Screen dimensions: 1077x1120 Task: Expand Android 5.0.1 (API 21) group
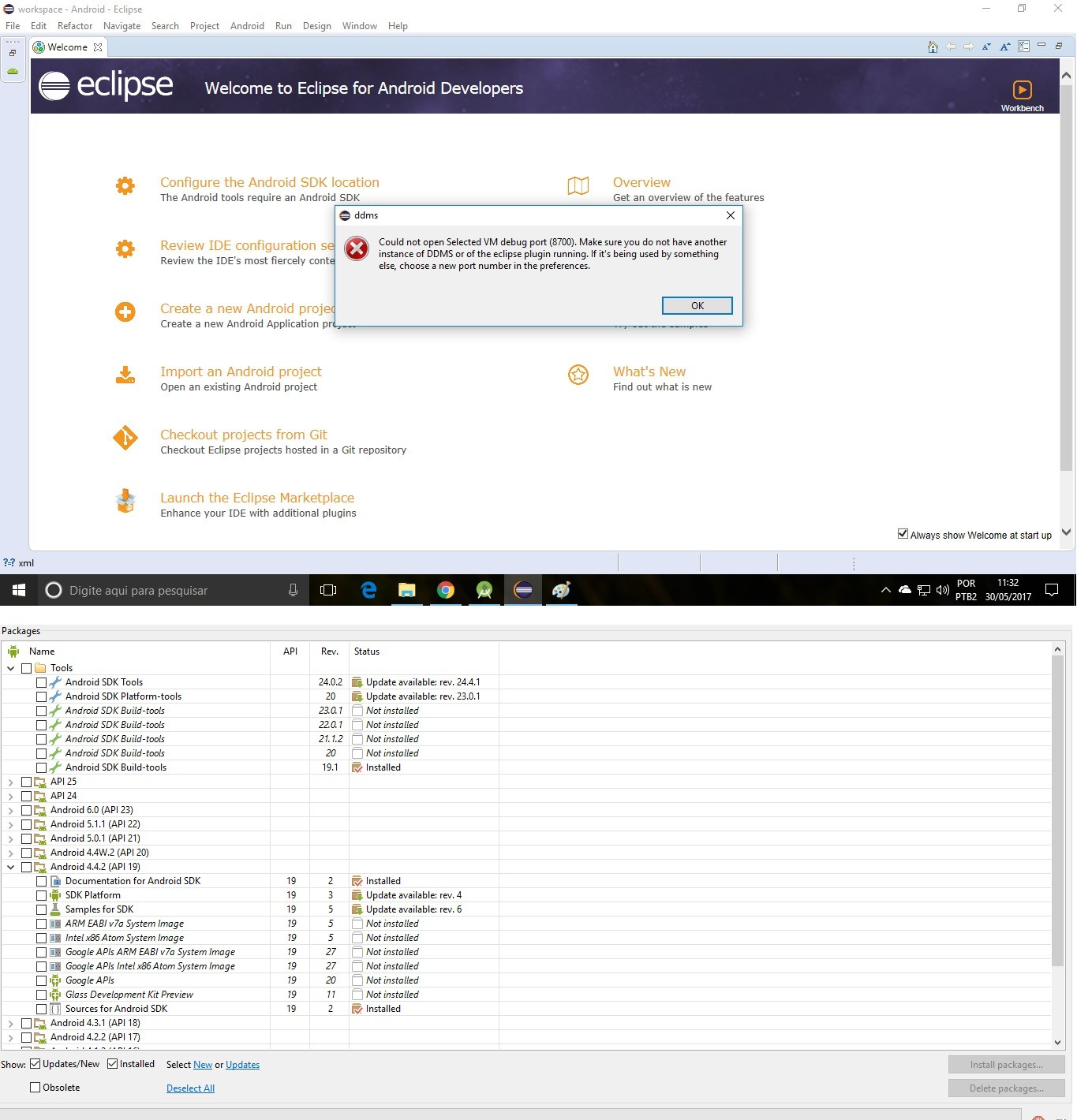point(11,838)
